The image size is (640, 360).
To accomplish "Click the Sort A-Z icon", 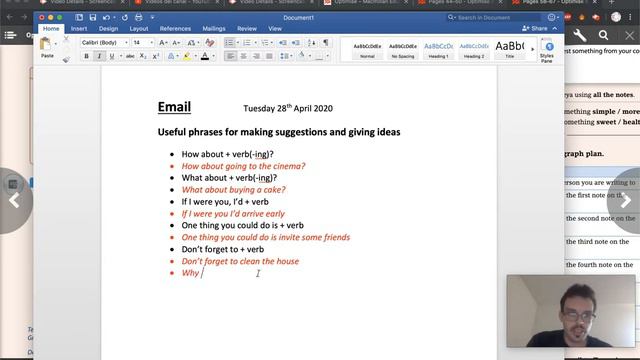I will pos(311,42).
